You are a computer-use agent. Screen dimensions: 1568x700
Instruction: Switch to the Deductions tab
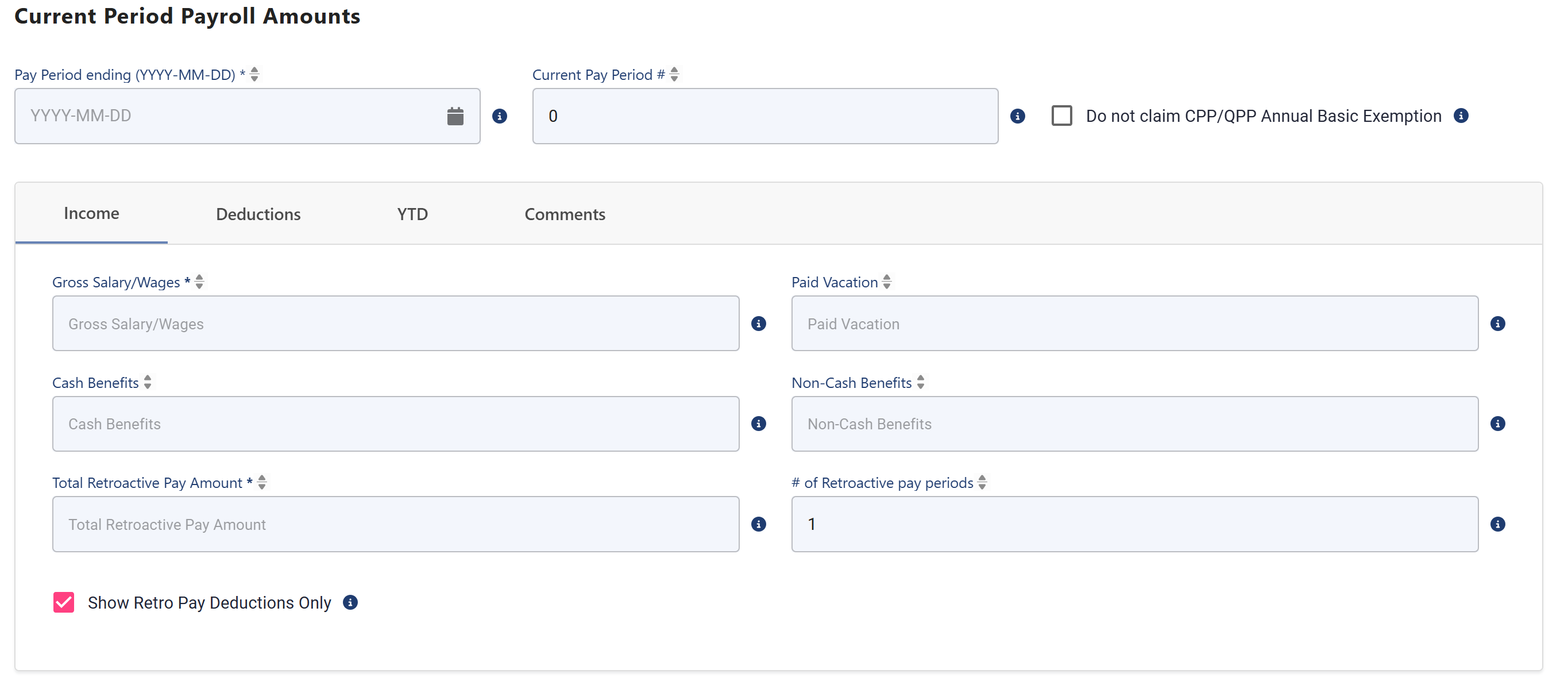[258, 214]
